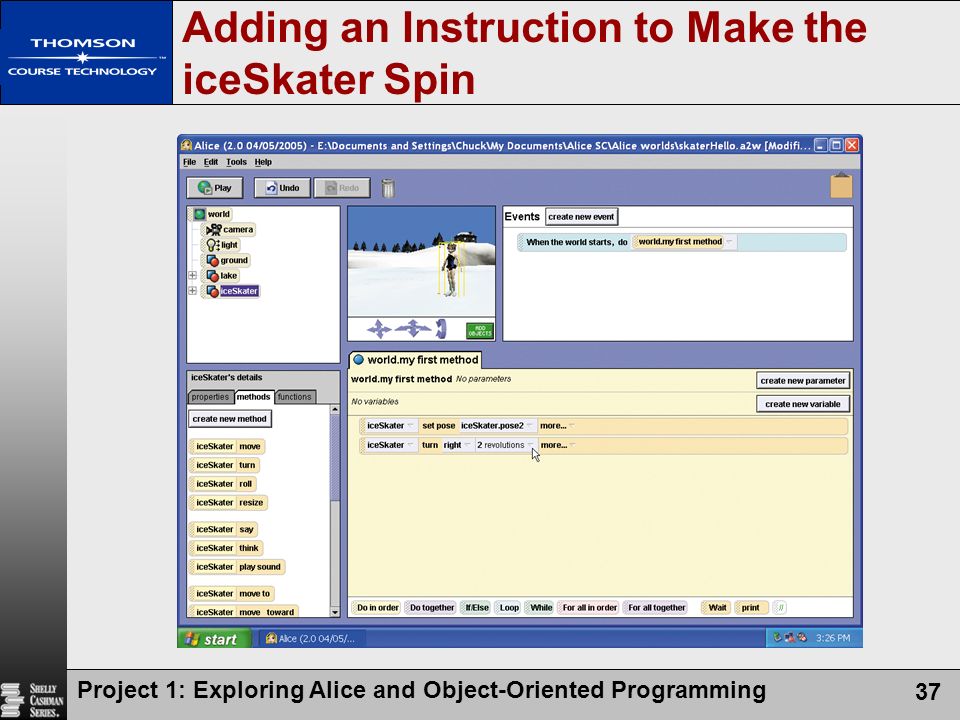Click the Loop tile

pyautogui.click(x=509, y=607)
